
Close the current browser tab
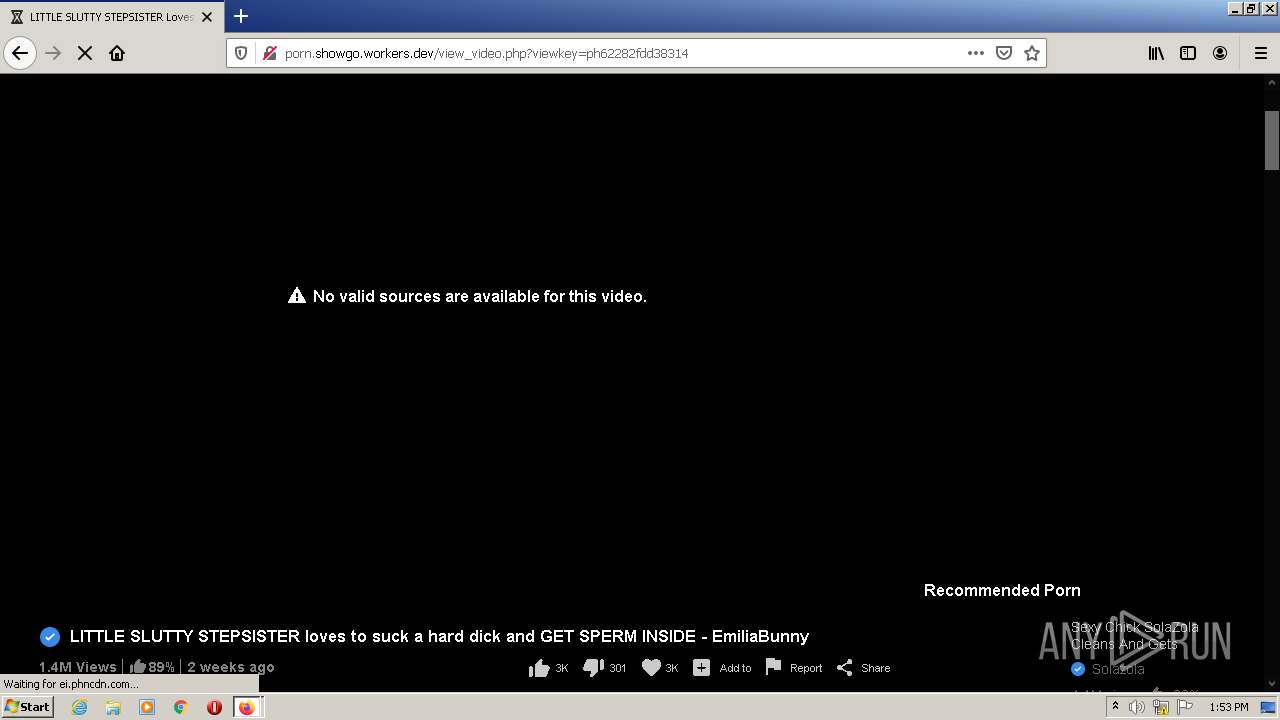click(207, 17)
